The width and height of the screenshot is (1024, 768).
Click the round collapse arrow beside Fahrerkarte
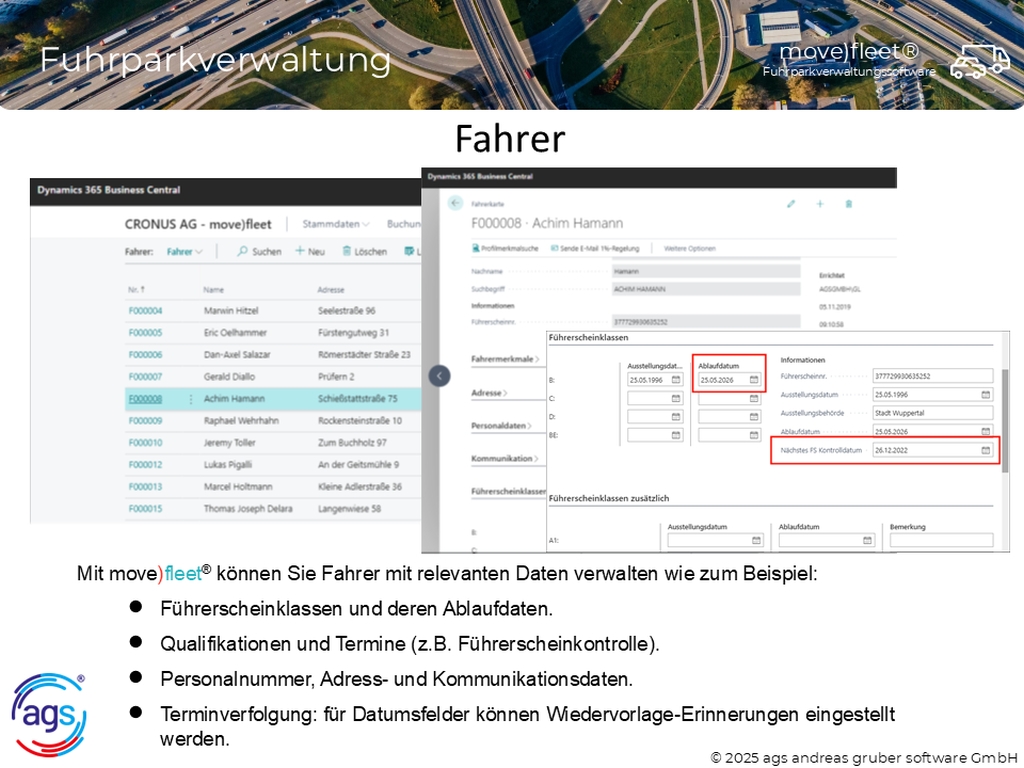440,376
